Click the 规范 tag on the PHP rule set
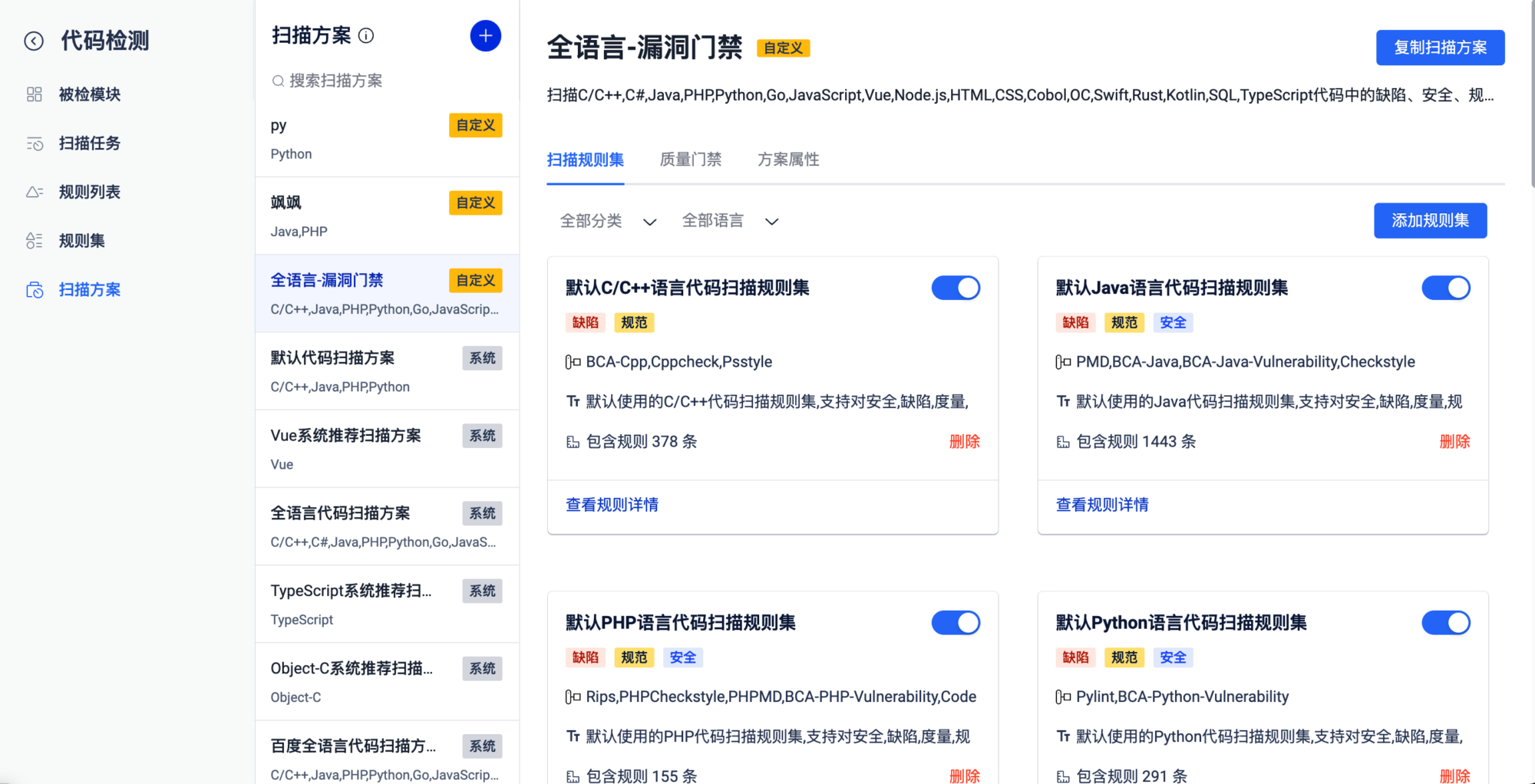The image size is (1535, 784). click(x=634, y=657)
